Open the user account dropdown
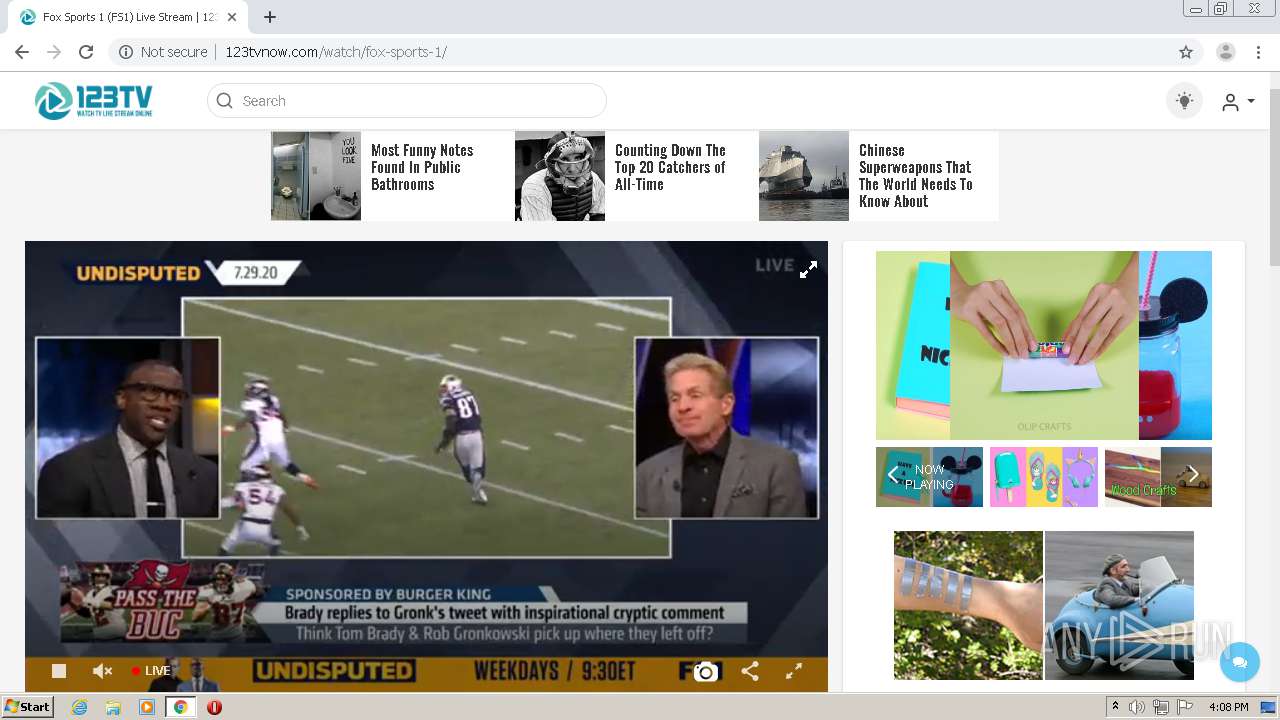 [x=1238, y=101]
